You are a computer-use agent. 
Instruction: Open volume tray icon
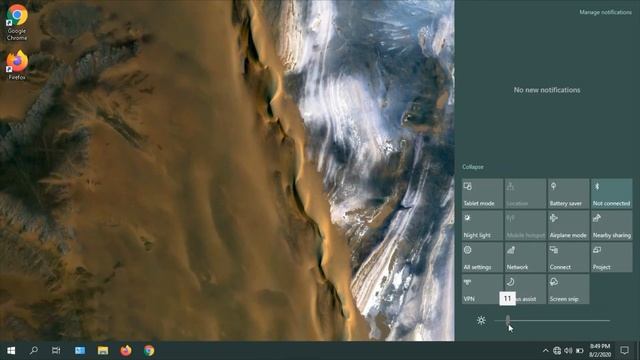568,351
